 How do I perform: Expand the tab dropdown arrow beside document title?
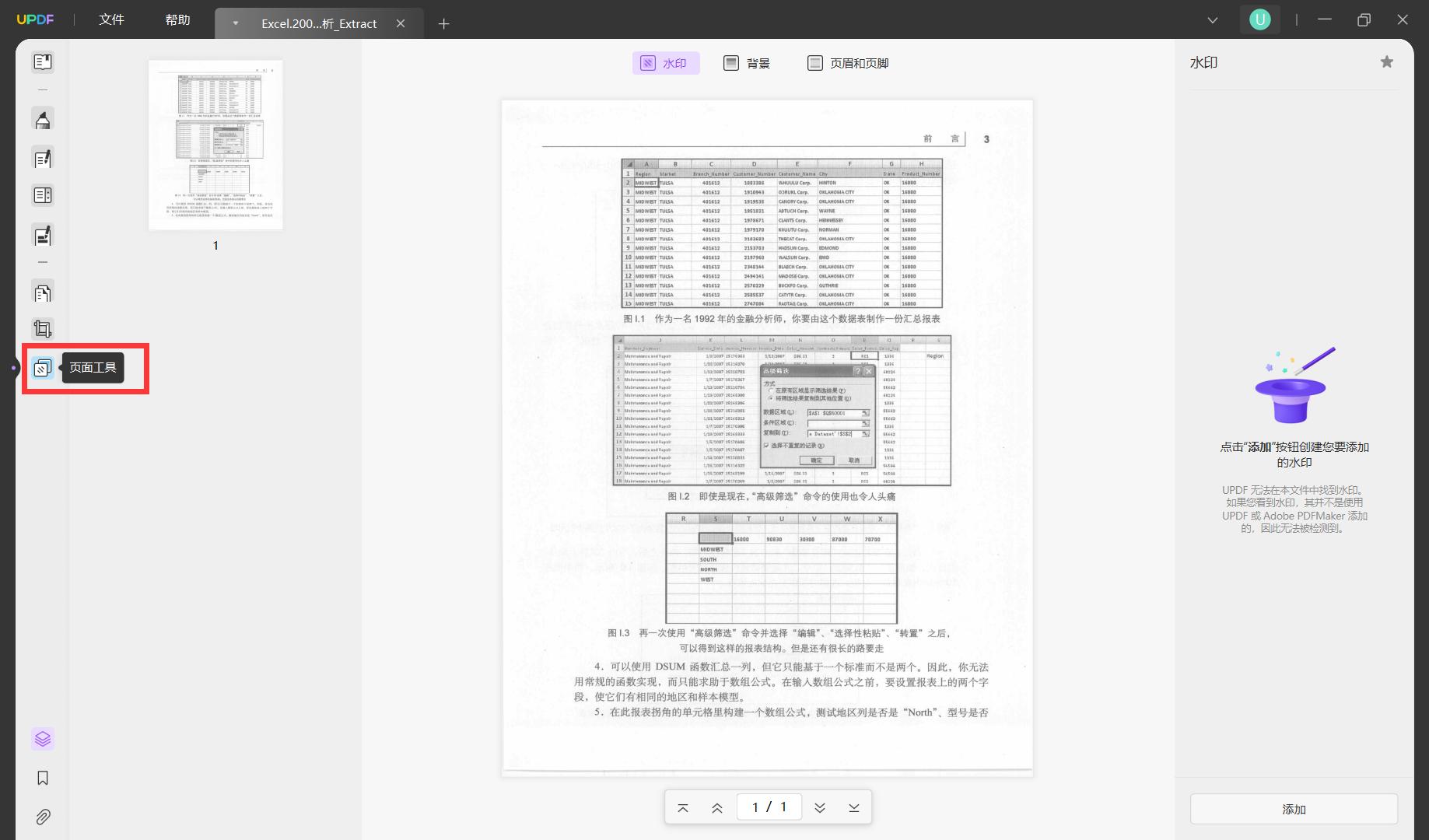point(235,23)
